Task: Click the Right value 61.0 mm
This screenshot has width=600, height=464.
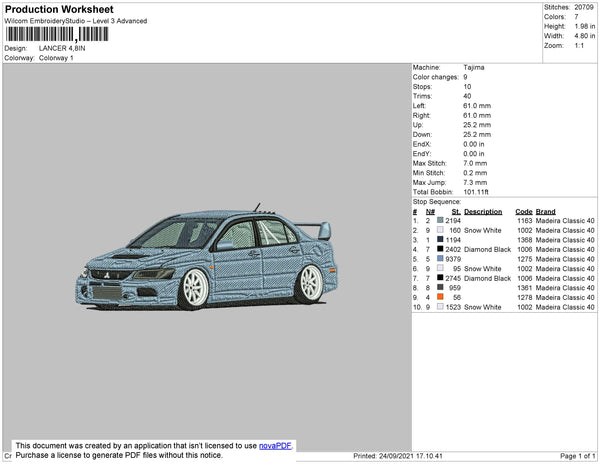Action: pyautogui.click(x=477, y=115)
